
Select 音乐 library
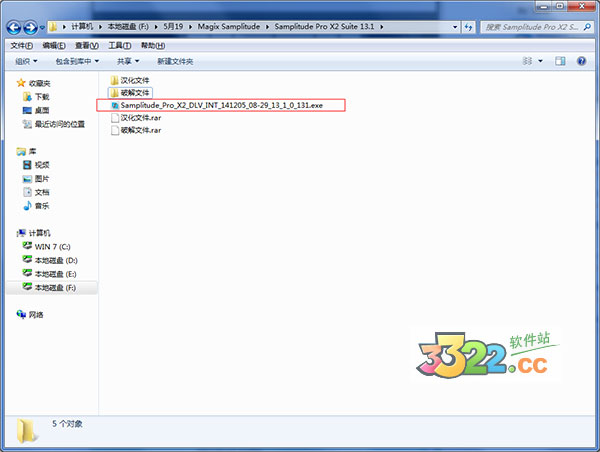[42, 206]
